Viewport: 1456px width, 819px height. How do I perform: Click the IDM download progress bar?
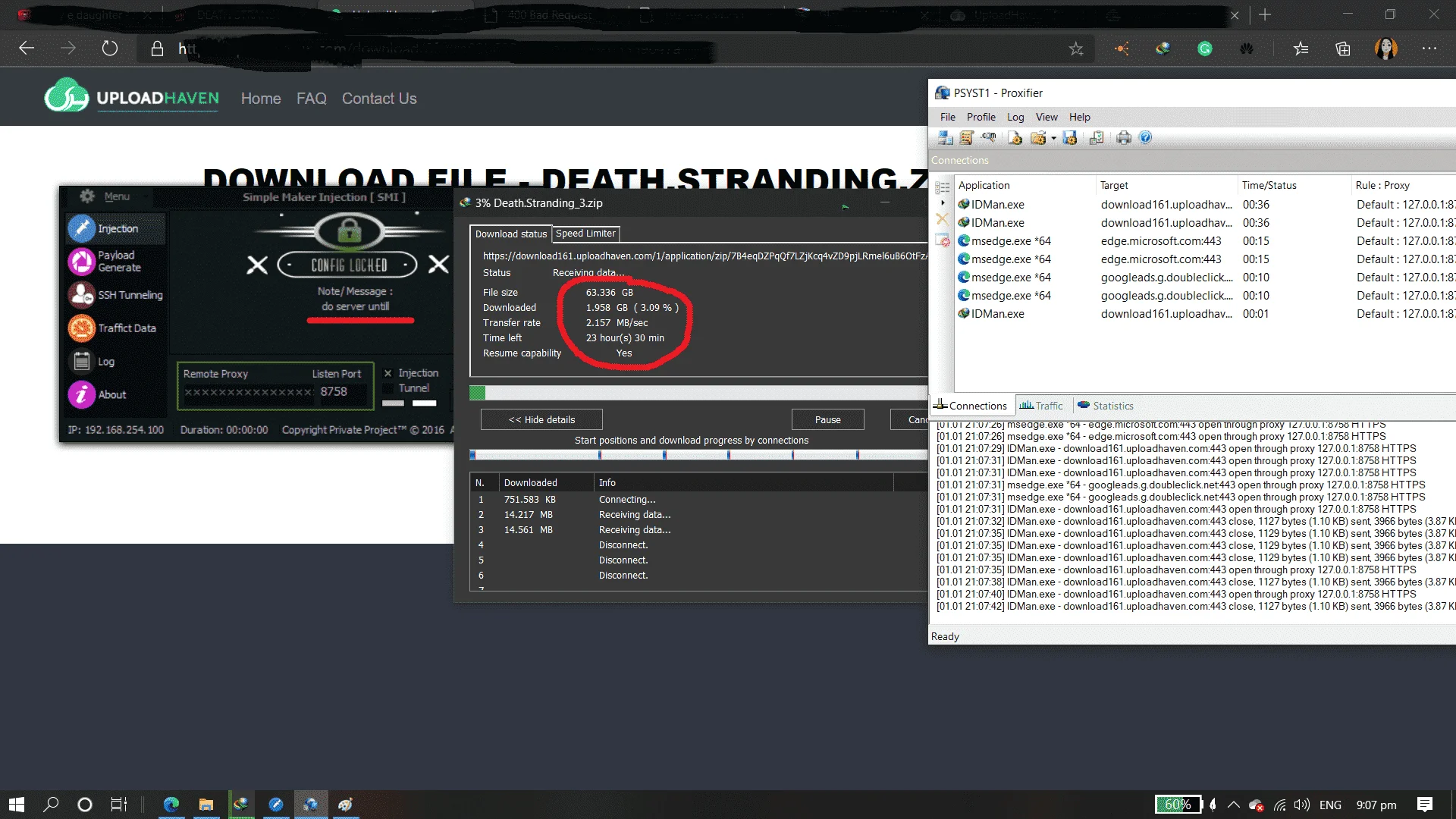click(698, 393)
